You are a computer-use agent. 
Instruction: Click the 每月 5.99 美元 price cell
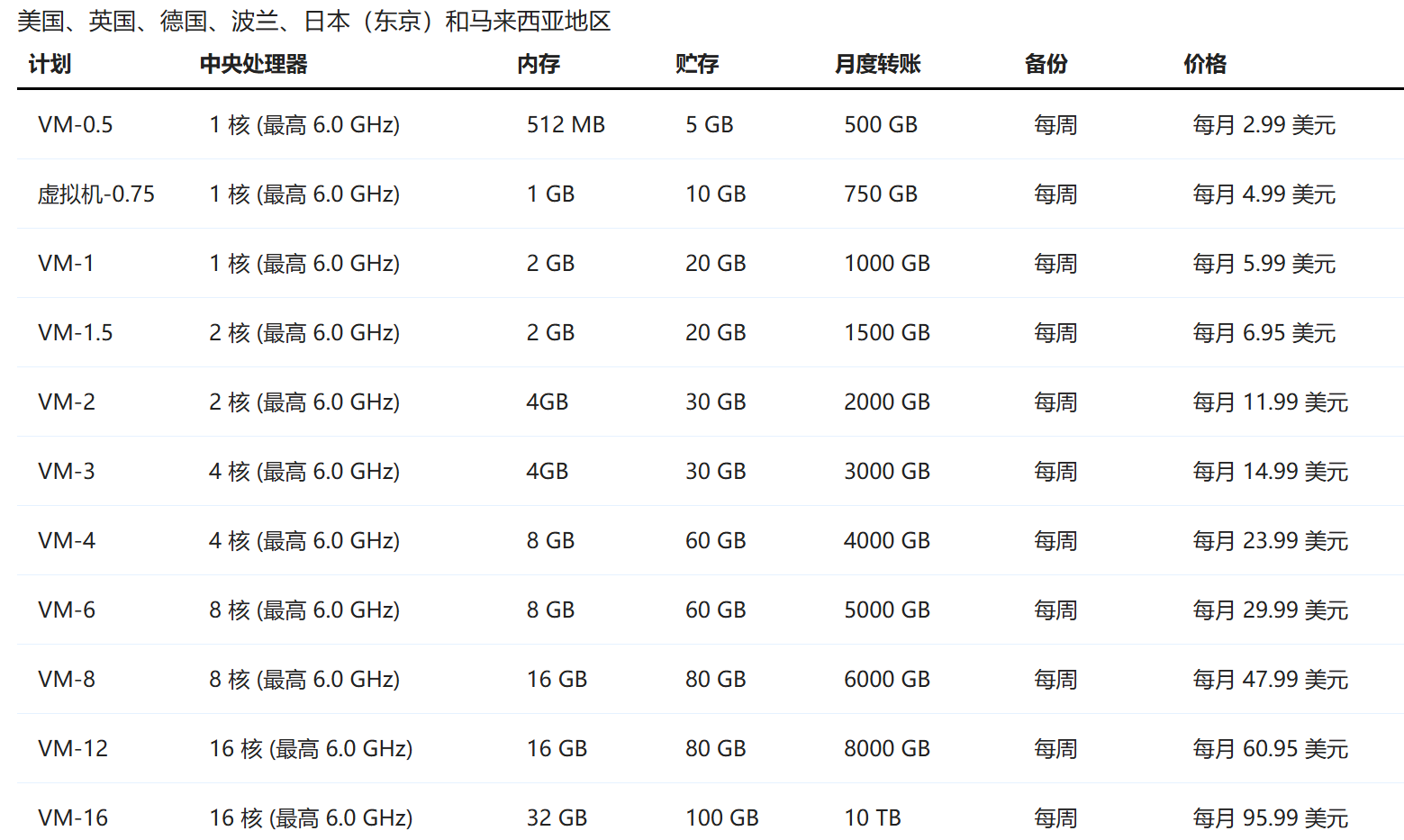1264,264
